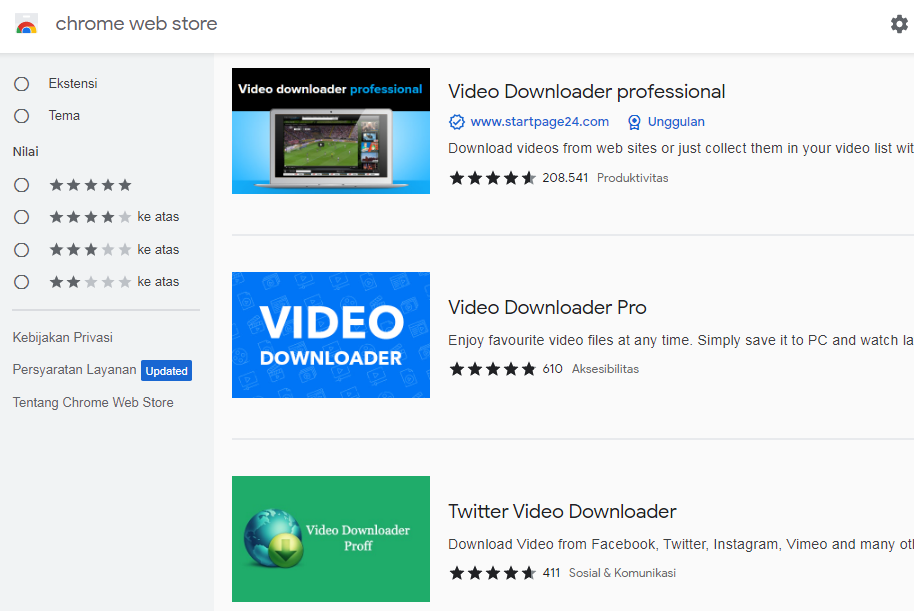Click description starting 'Download Video from Facebook'

click(x=681, y=545)
